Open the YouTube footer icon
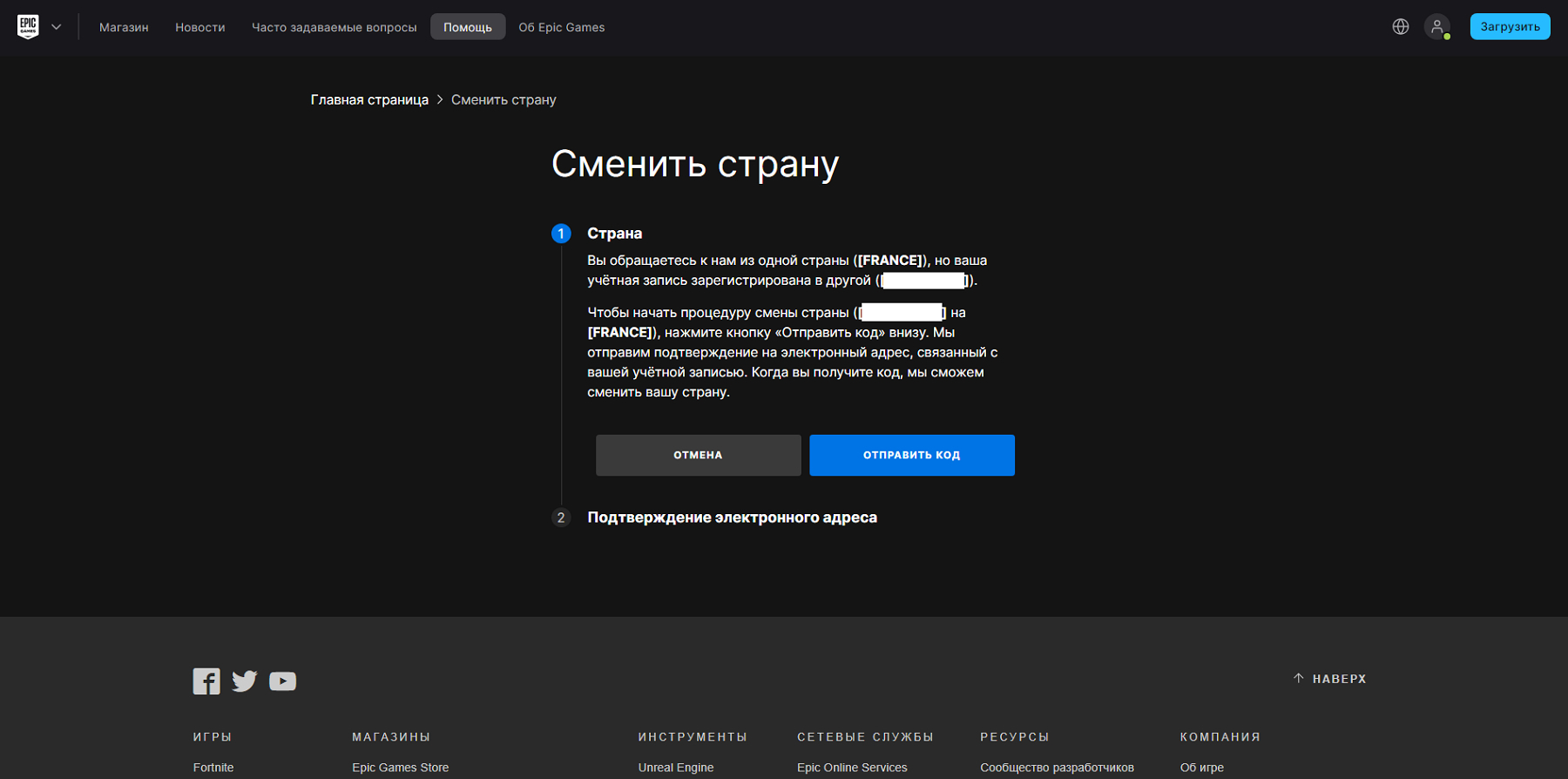Viewport: 1568px width, 779px height. (x=283, y=681)
